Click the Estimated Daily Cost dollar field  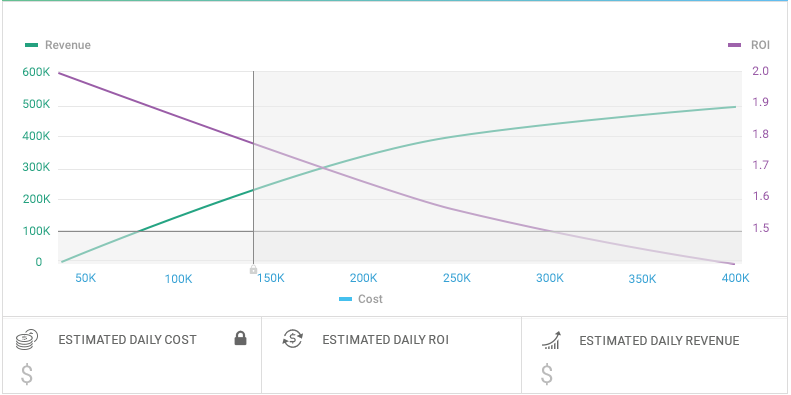pos(27,374)
